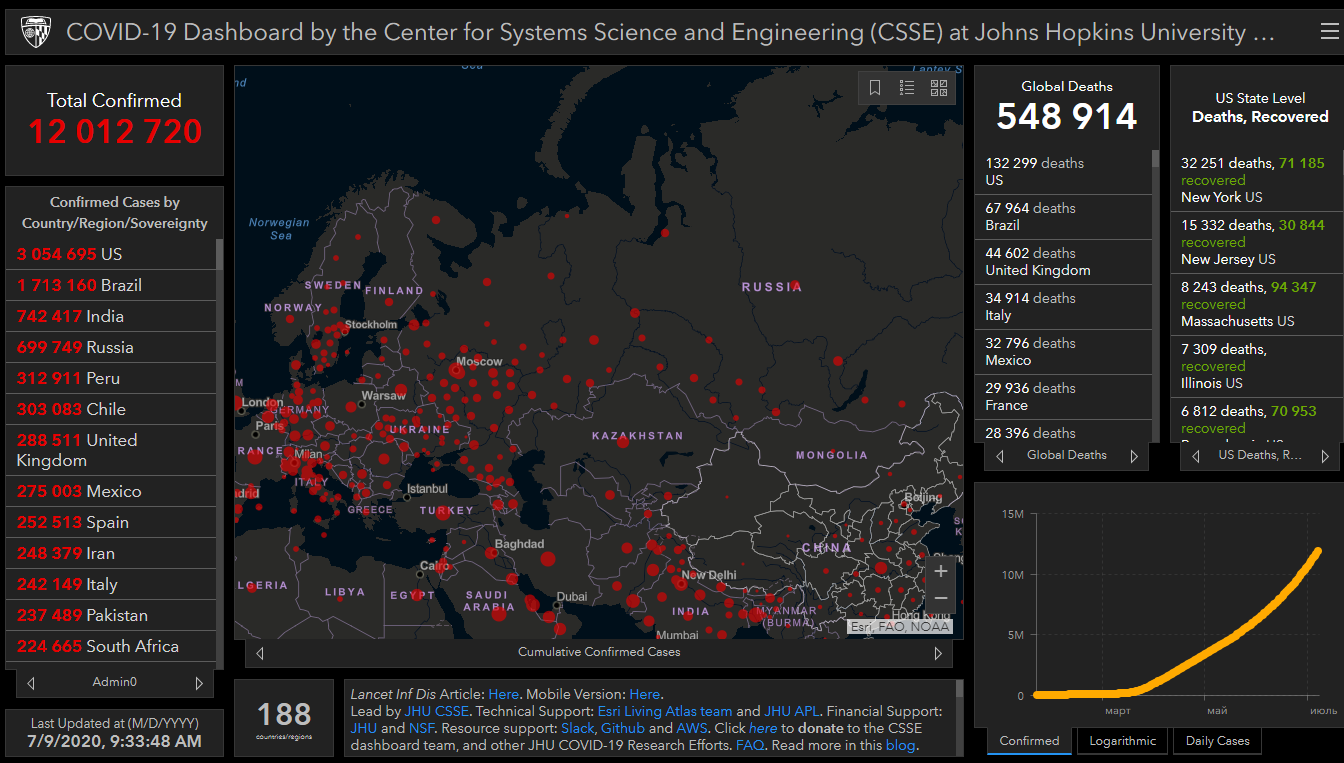Screen dimensions: 1344x763
Task: Select the Confirmed chart tab
Action: tap(1029, 741)
